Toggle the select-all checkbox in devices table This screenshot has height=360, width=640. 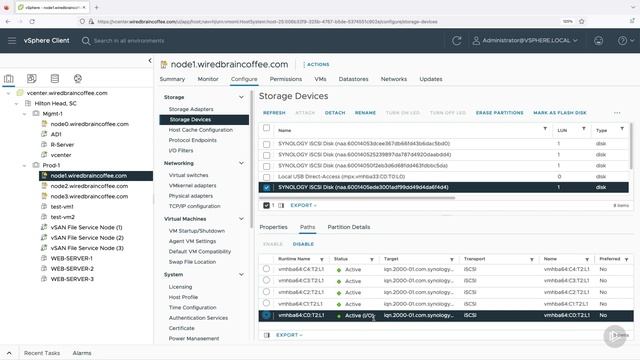267,128
